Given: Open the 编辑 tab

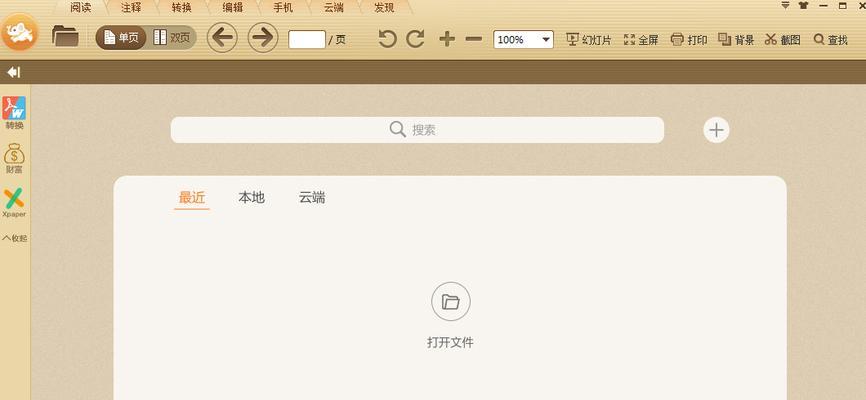Looking at the screenshot, I should click(233, 8).
